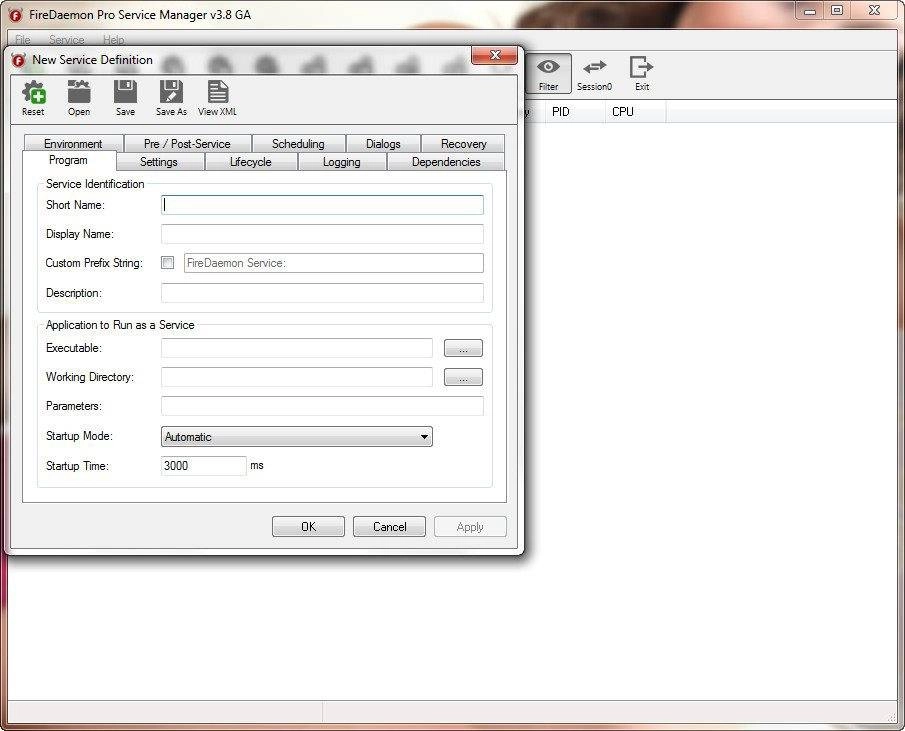Open the Dialogs tab
This screenshot has width=905, height=731.
click(383, 143)
